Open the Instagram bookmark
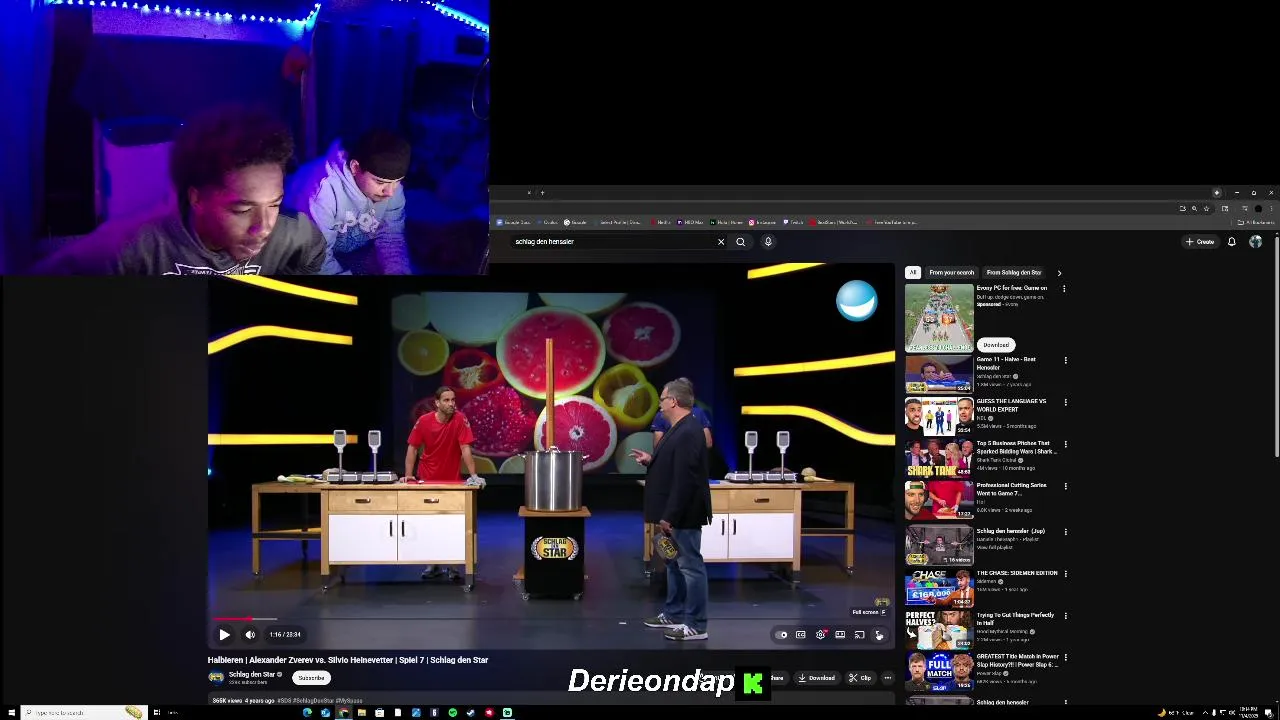Image resolution: width=1280 pixels, height=720 pixels. click(x=762, y=222)
